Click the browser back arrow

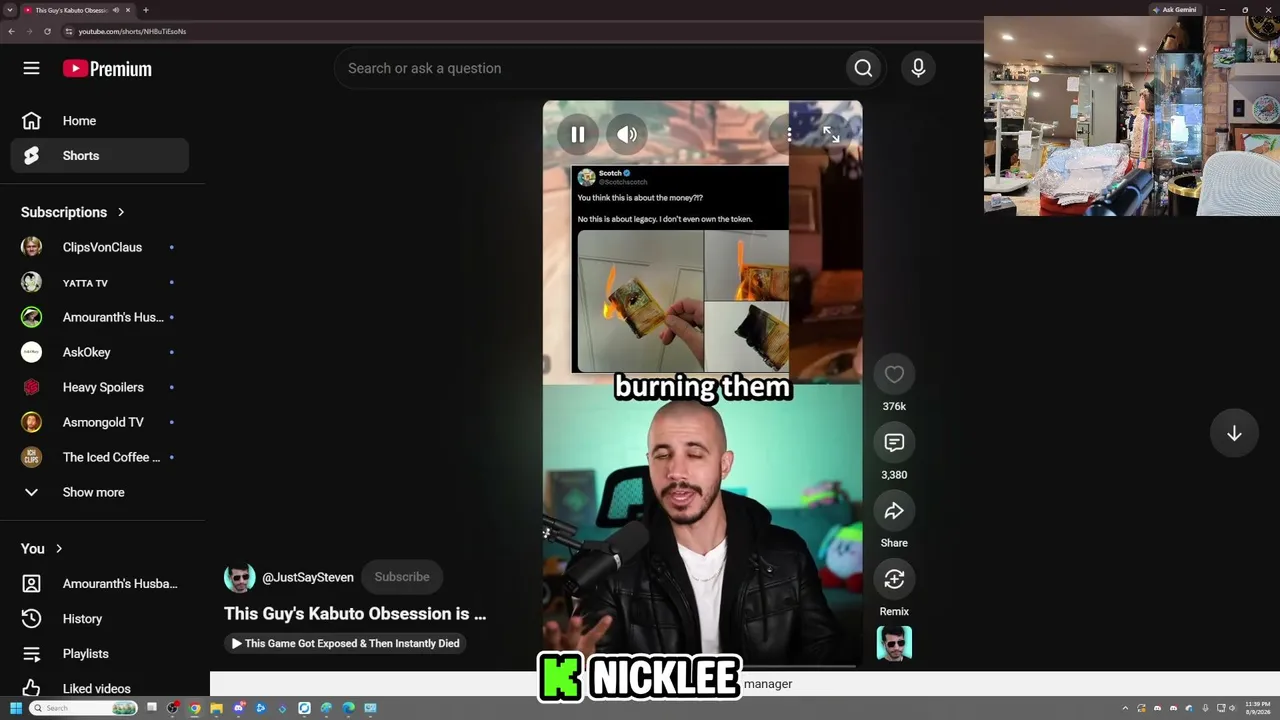pos(11,31)
